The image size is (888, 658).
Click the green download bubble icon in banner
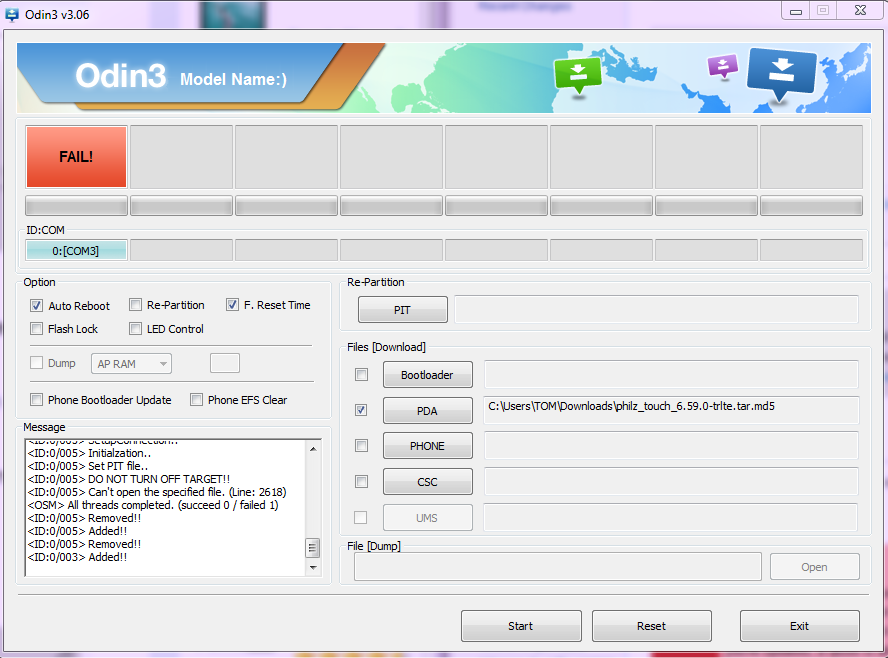point(578,76)
